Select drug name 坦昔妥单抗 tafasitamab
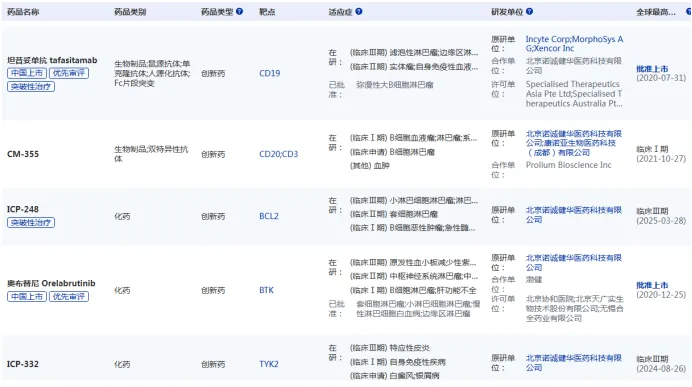Image resolution: width=692 pixels, height=387 pixels. coord(52,60)
